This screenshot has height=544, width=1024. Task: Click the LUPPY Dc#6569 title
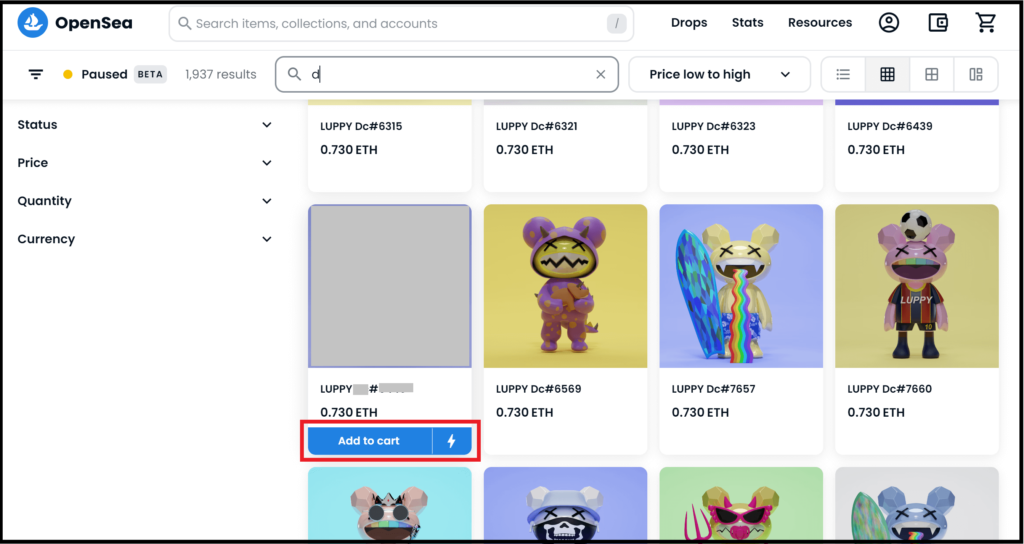click(538, 389)
